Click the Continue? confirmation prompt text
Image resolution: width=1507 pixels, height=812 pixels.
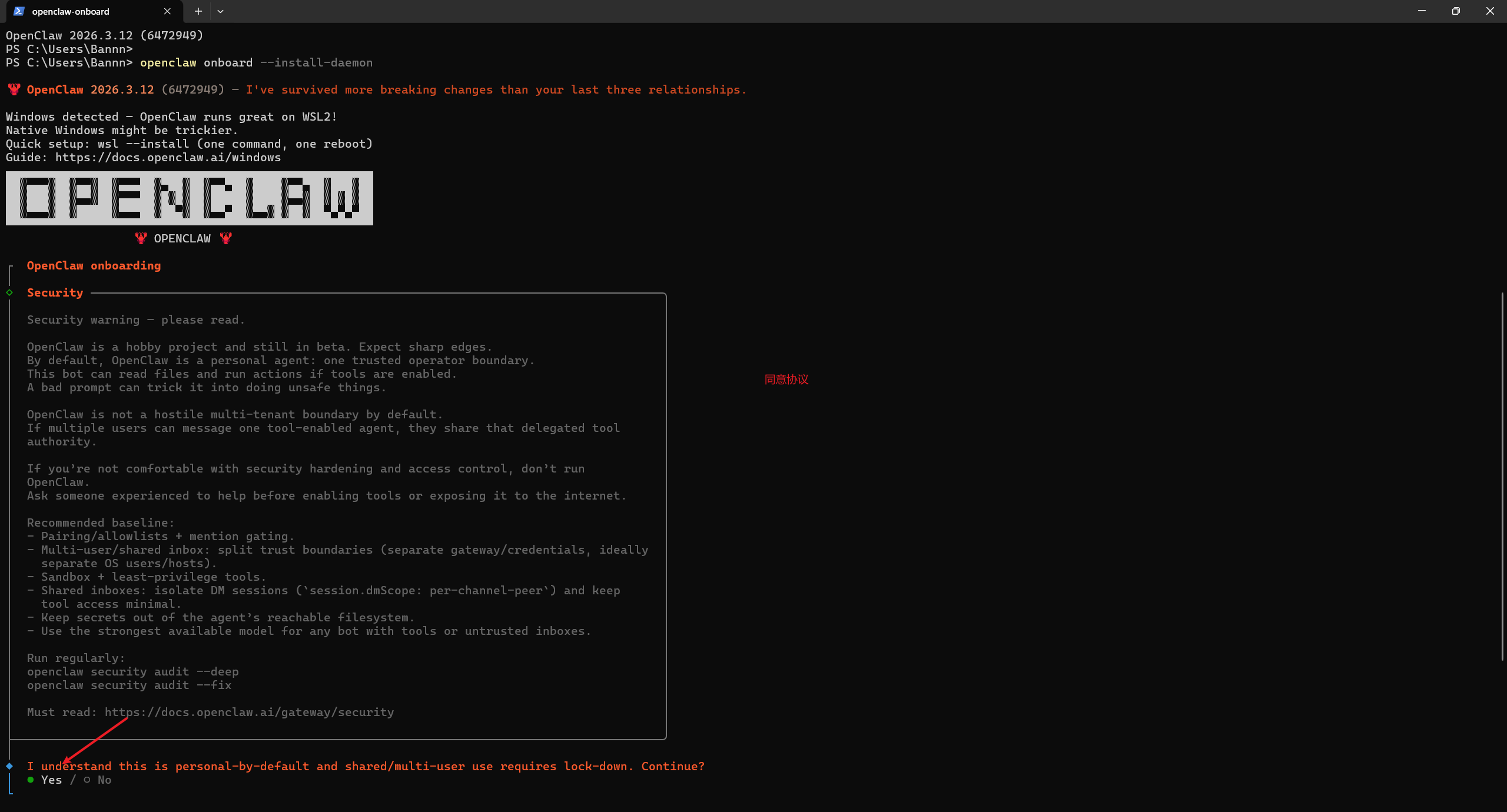click(x=672, y=766)
